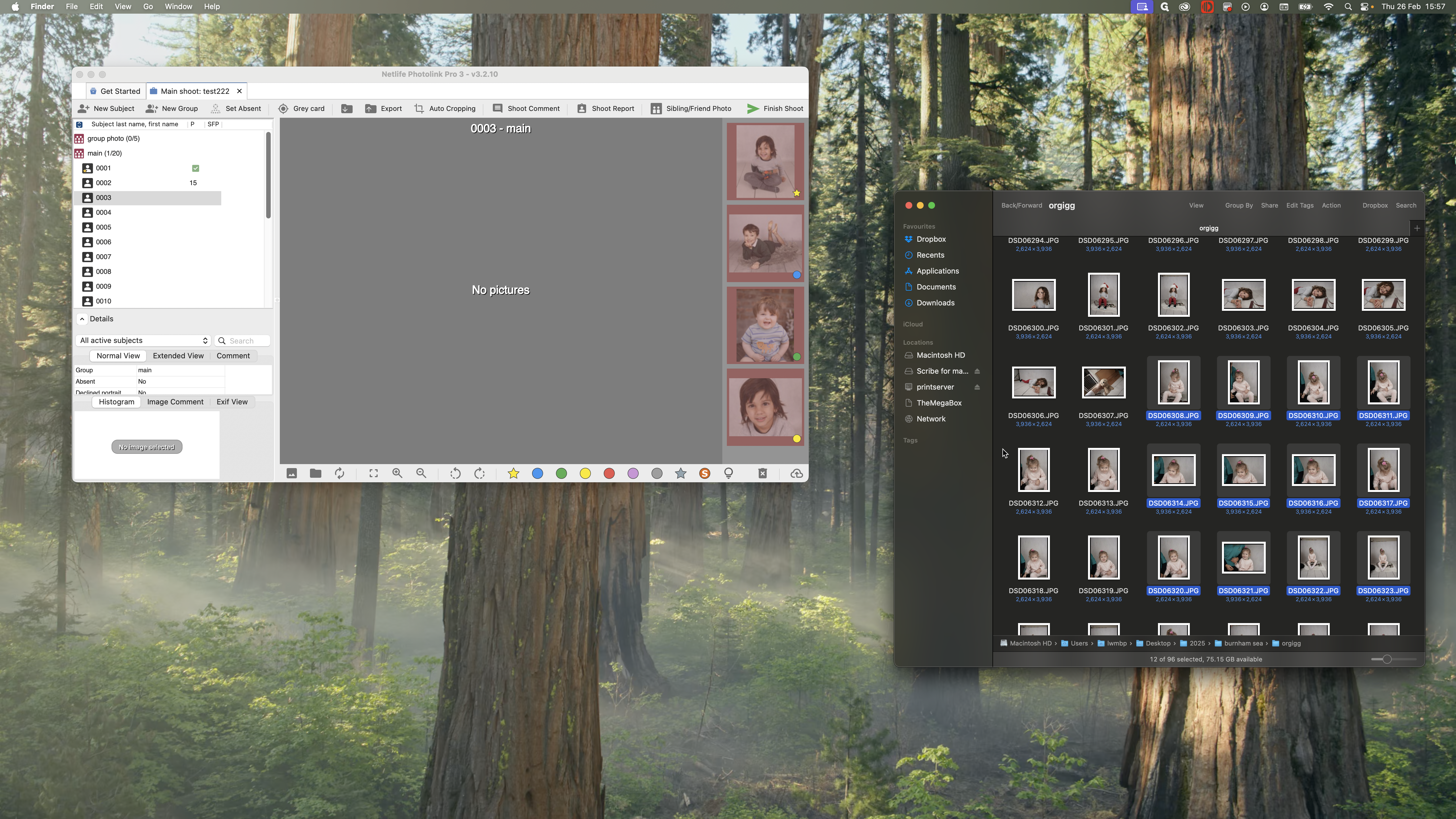Viewport: 1456px width, 819px height.
Task: Open the Exif View tab
Action: click(x=232, y=402)
